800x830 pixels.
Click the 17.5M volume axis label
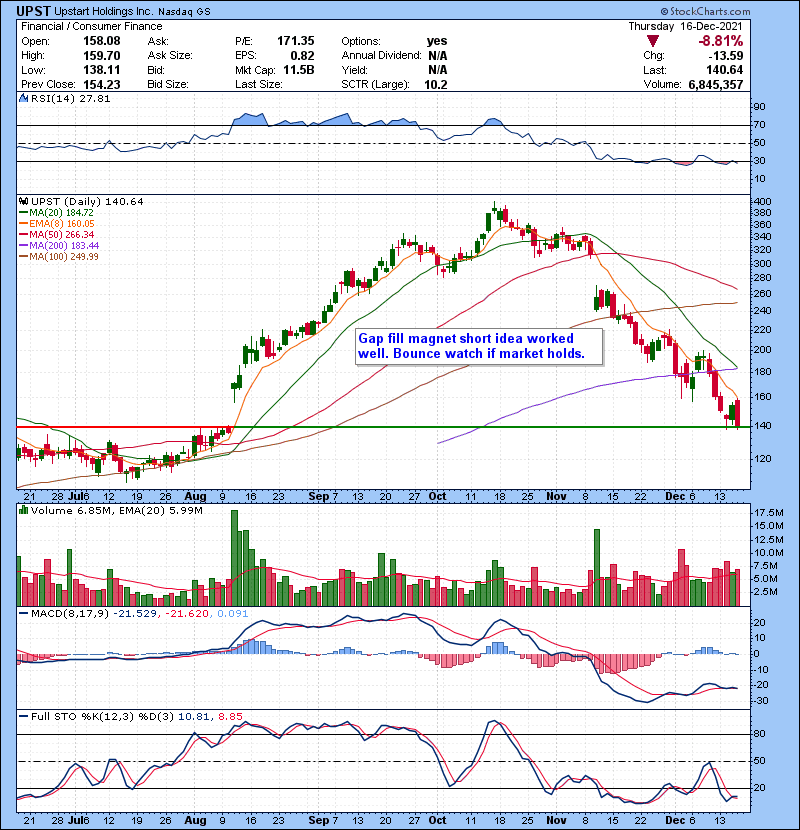768,513
